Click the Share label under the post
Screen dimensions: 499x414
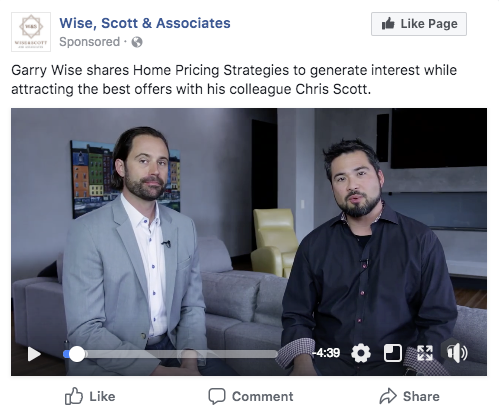tap(421, 397)
